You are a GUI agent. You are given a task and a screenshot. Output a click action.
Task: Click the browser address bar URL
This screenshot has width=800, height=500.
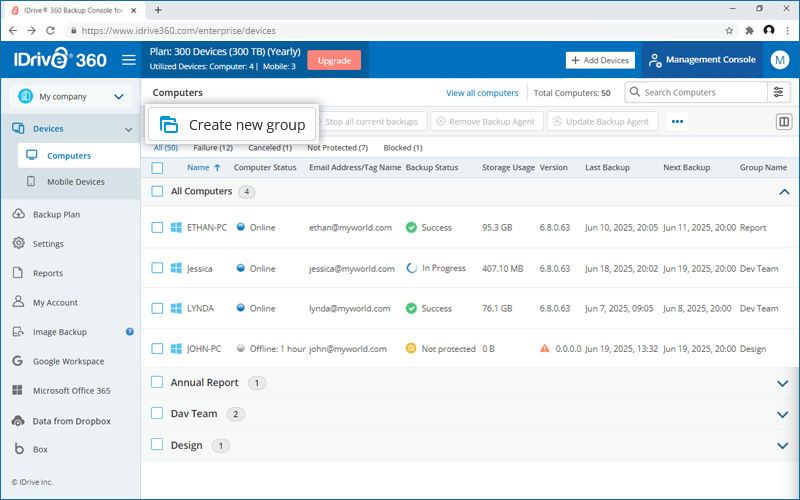pos(179,31)
